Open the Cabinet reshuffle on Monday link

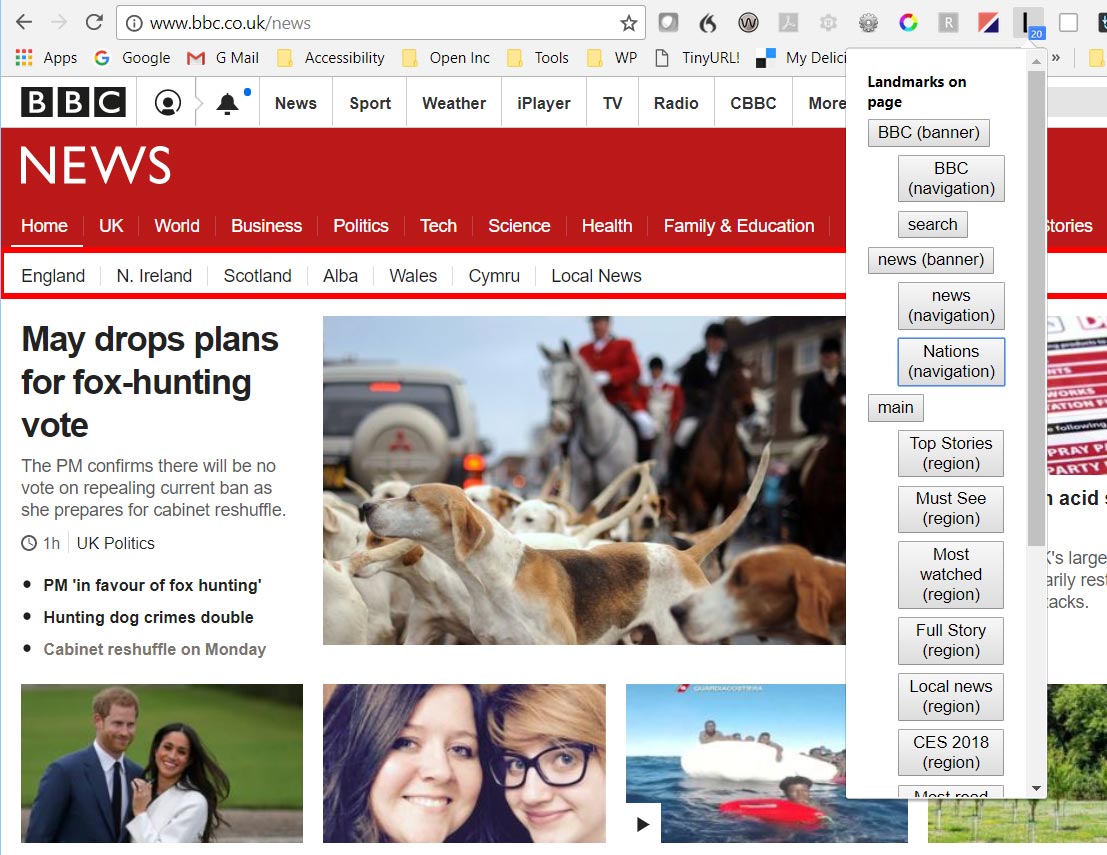tap(155, 649)
